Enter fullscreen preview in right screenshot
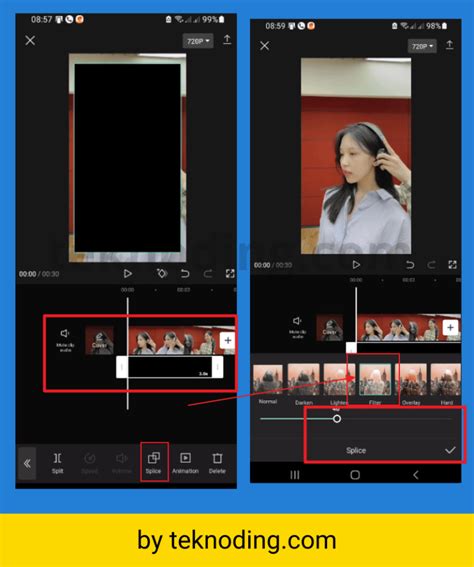Image resolution: width=474 pixels, height=567 pixels. [x=452, y=265]
